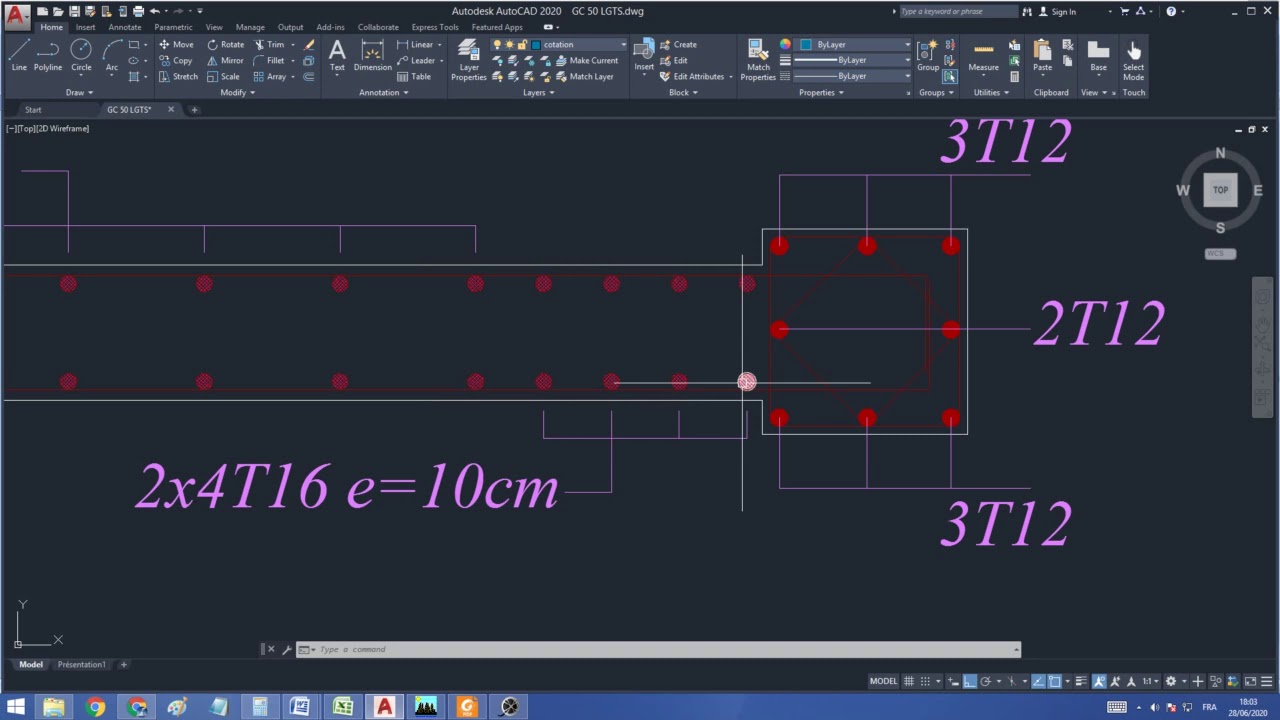
Task: Click the Group objects tool
Action: click(928, 56)
